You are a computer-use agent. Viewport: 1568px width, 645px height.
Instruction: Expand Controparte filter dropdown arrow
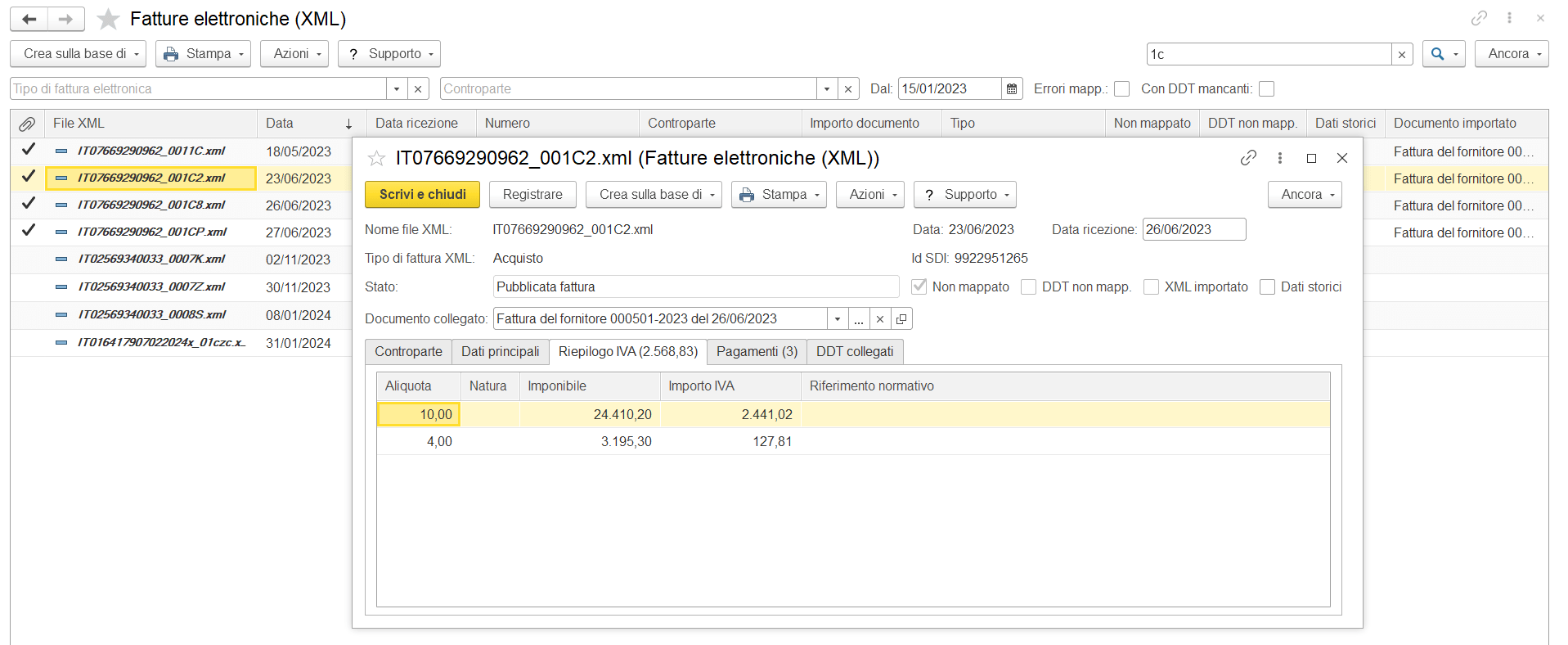tap(827, 88)
